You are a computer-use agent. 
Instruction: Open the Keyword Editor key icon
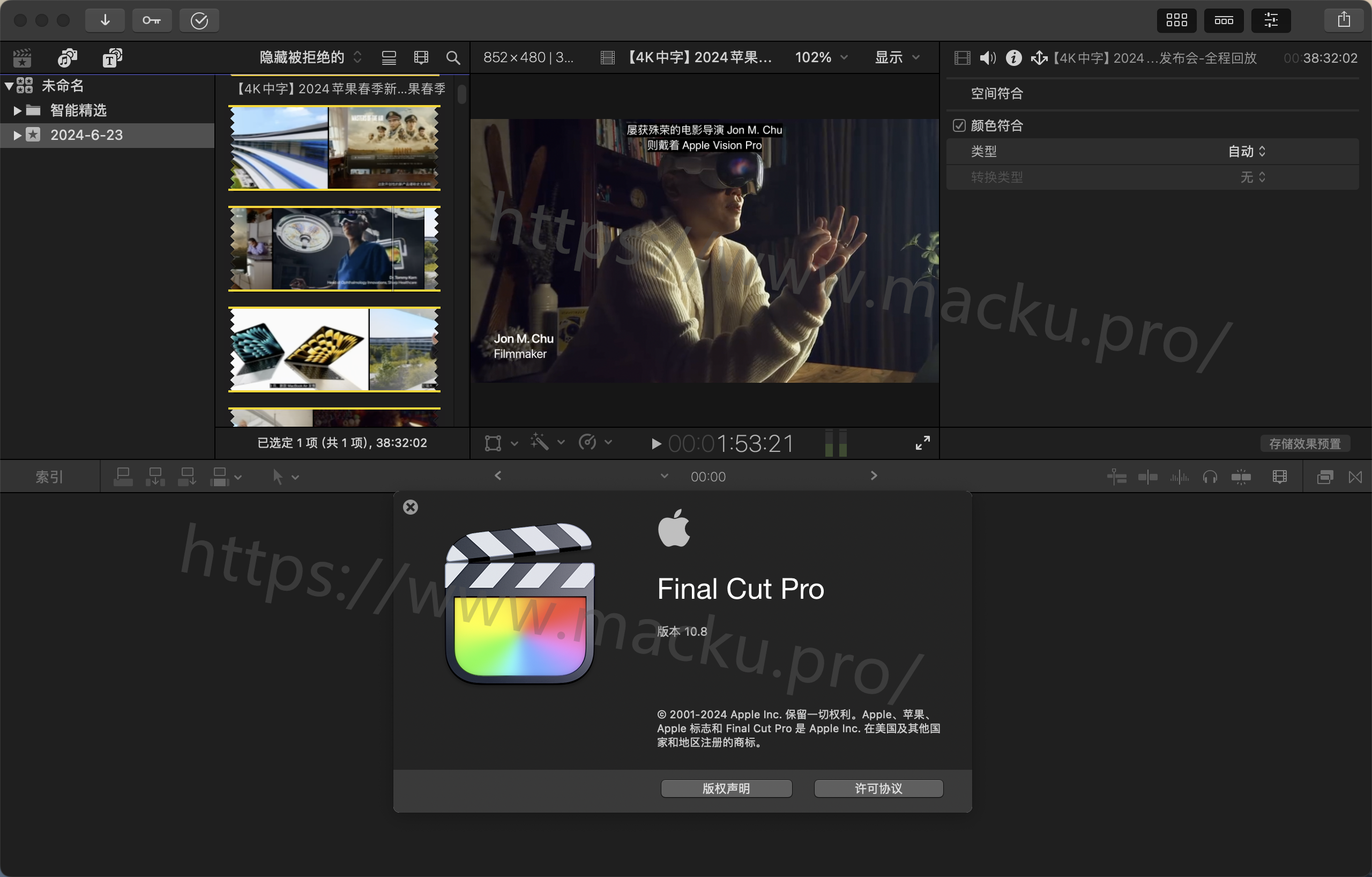coord(152,20)
